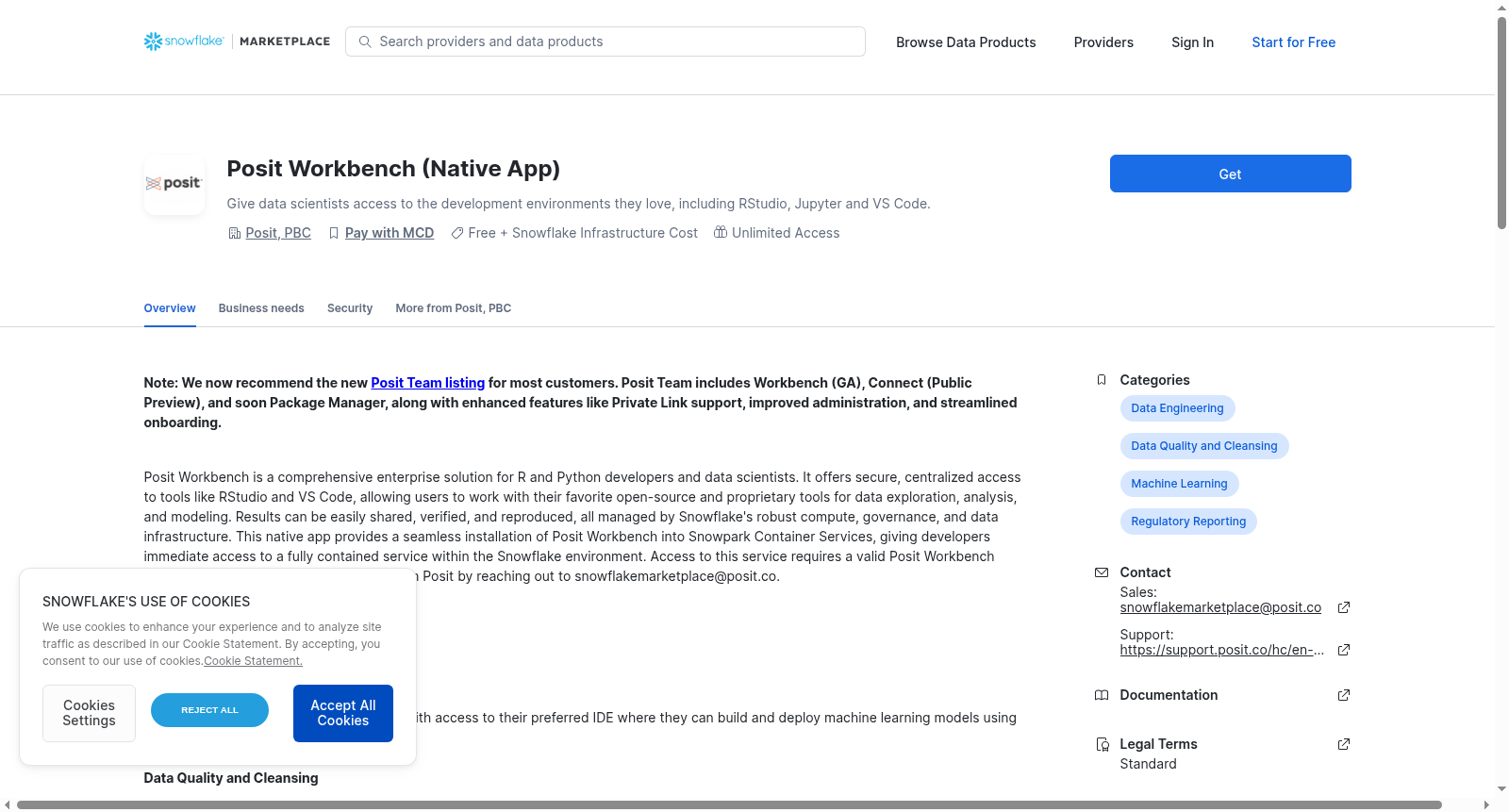Open the Providers page

tap(1103, 42)
